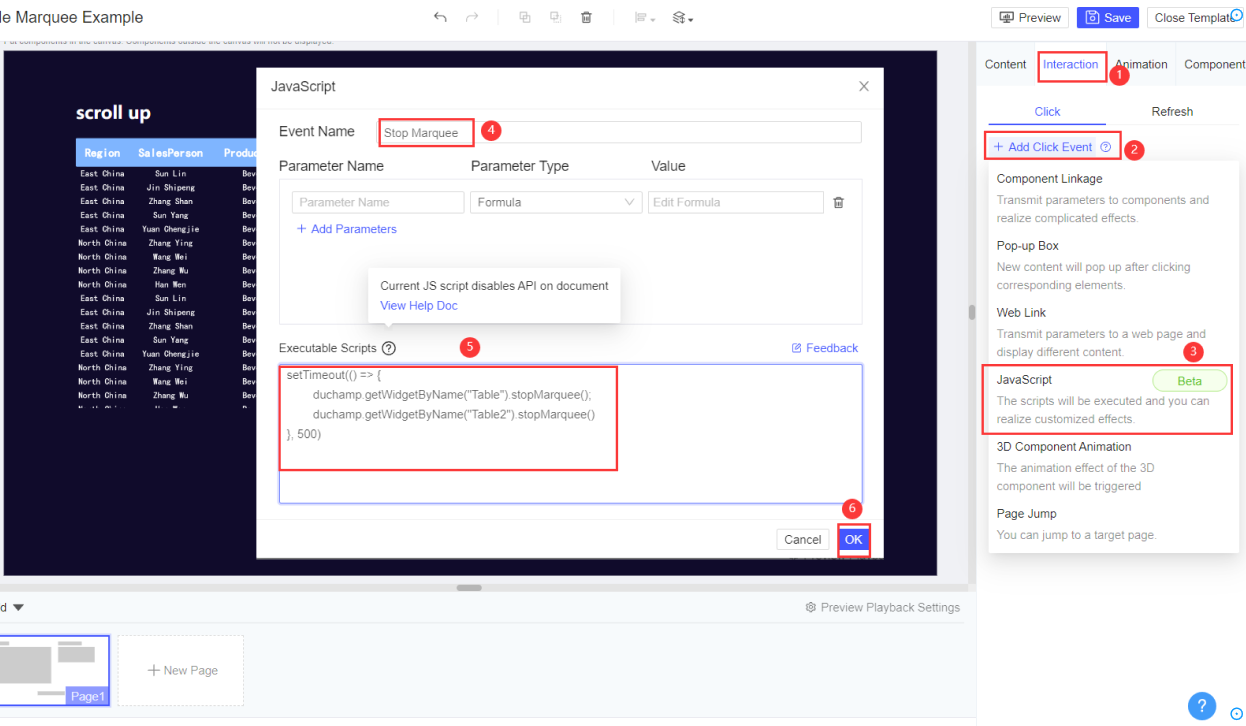Click the duplicate component icon in the toolbar
The width and height of the screenshot is (1246, 726).
tap(524, 17)
